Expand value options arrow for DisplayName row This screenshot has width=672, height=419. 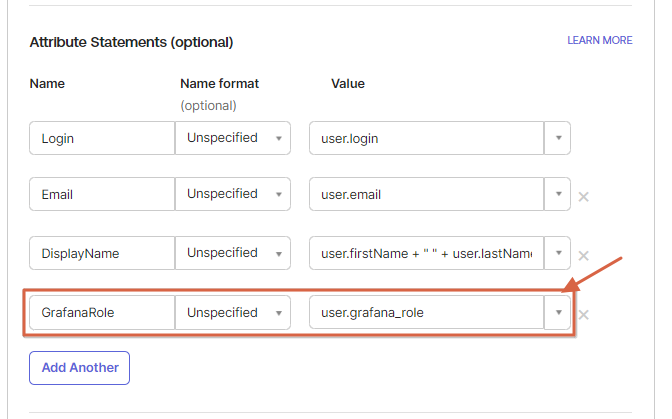[557, 254]
